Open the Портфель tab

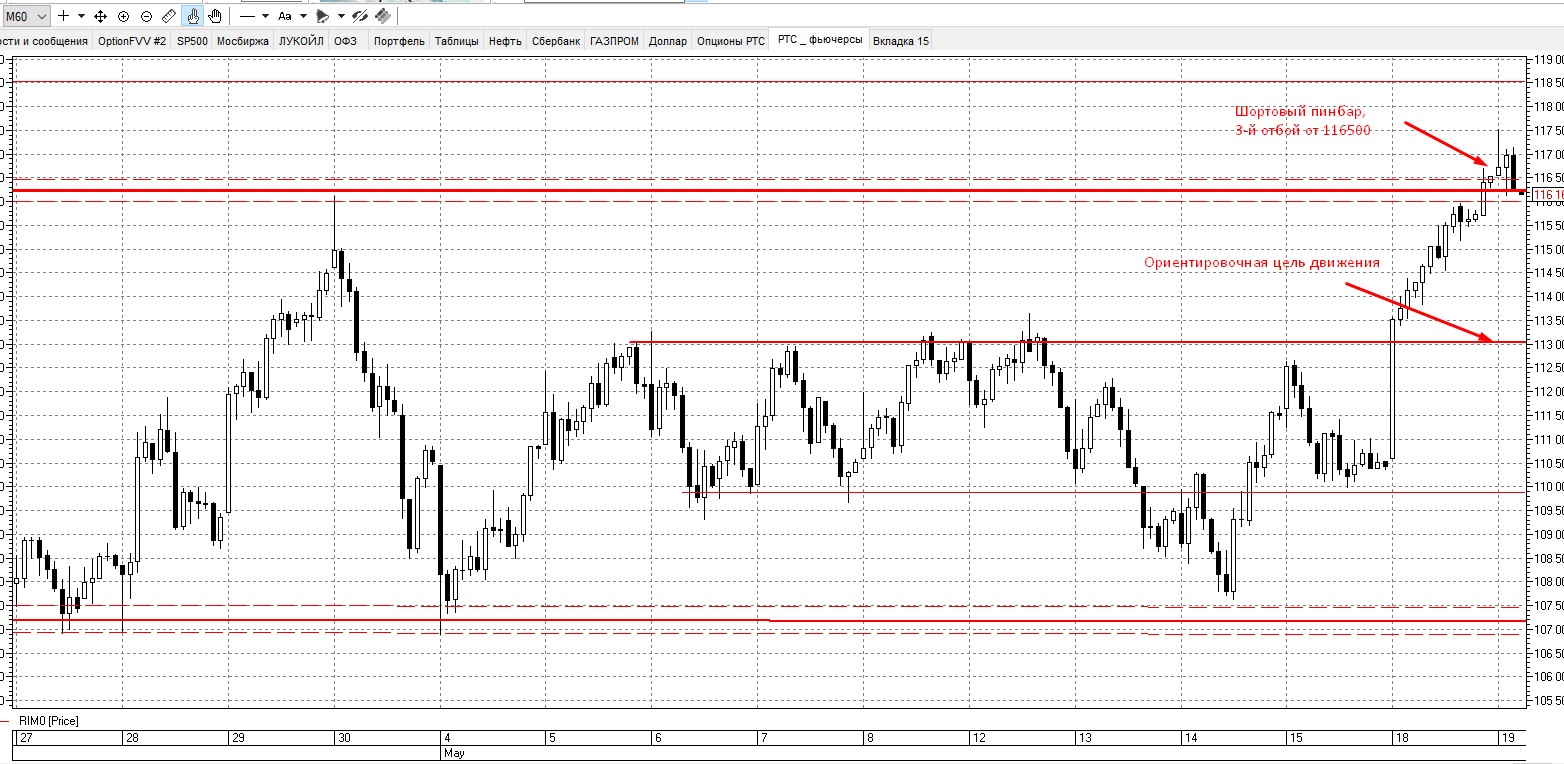[x=399, y=41]
